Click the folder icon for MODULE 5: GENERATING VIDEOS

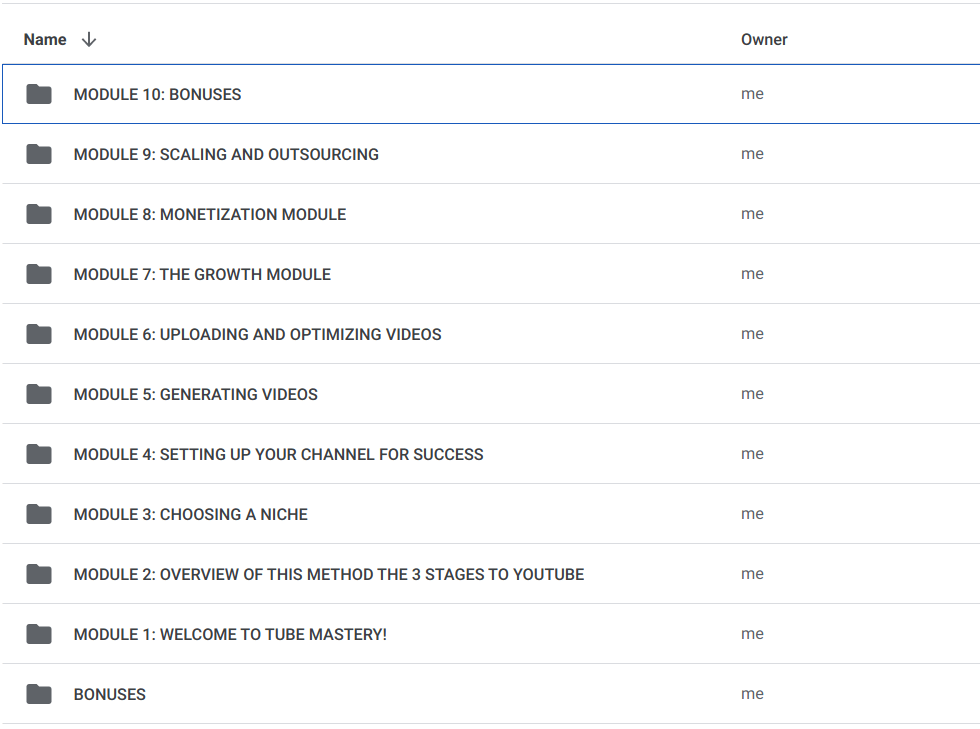pos(38,394)
